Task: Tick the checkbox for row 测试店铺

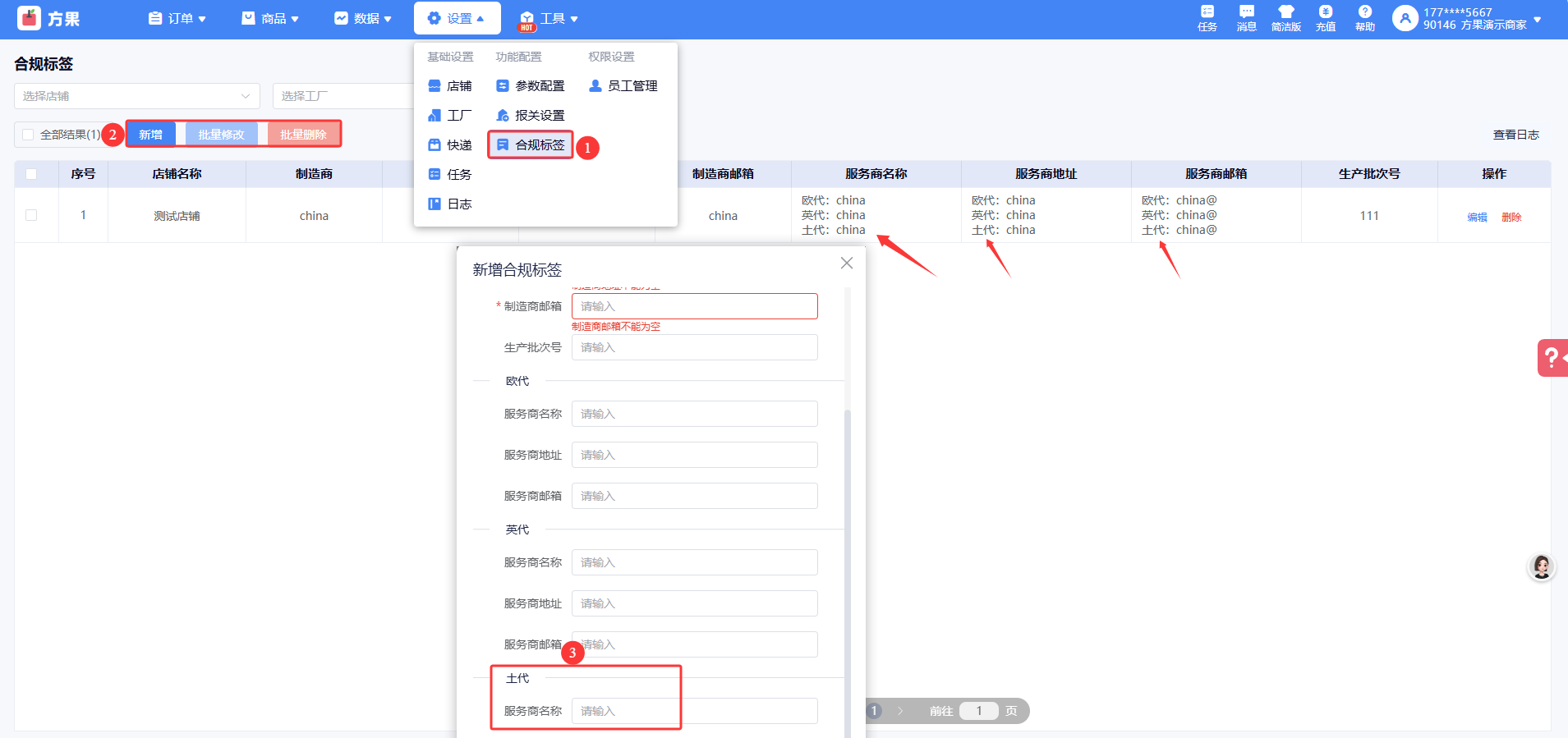Action: (x=31, y=215)
